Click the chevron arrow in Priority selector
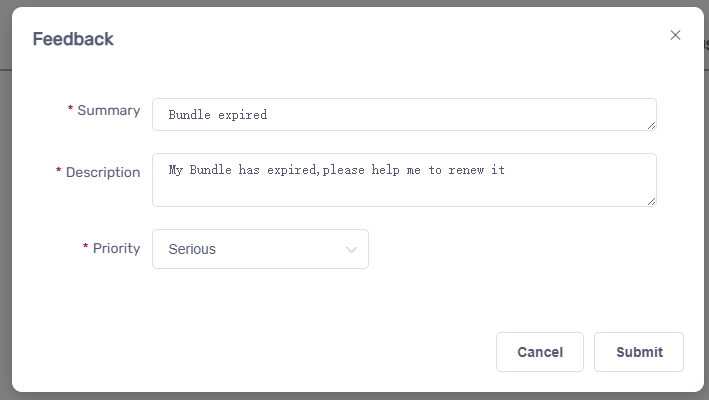Image resolution: width=709 pixels, height=400 pixels. pos(351,249)
